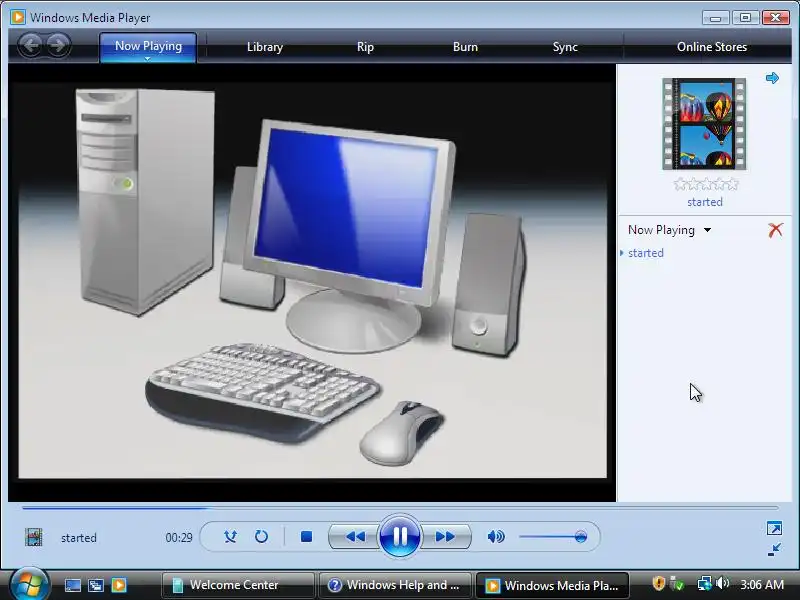Mute the sound with the speaker icon
Screen dimensions: 800x600
pos(495,536)
